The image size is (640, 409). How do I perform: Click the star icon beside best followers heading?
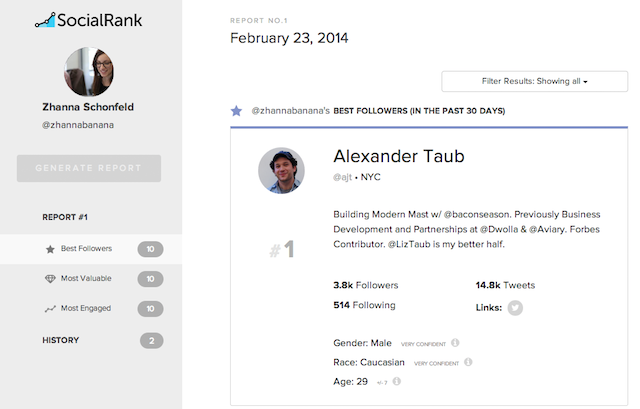click(x=236, y=111)
